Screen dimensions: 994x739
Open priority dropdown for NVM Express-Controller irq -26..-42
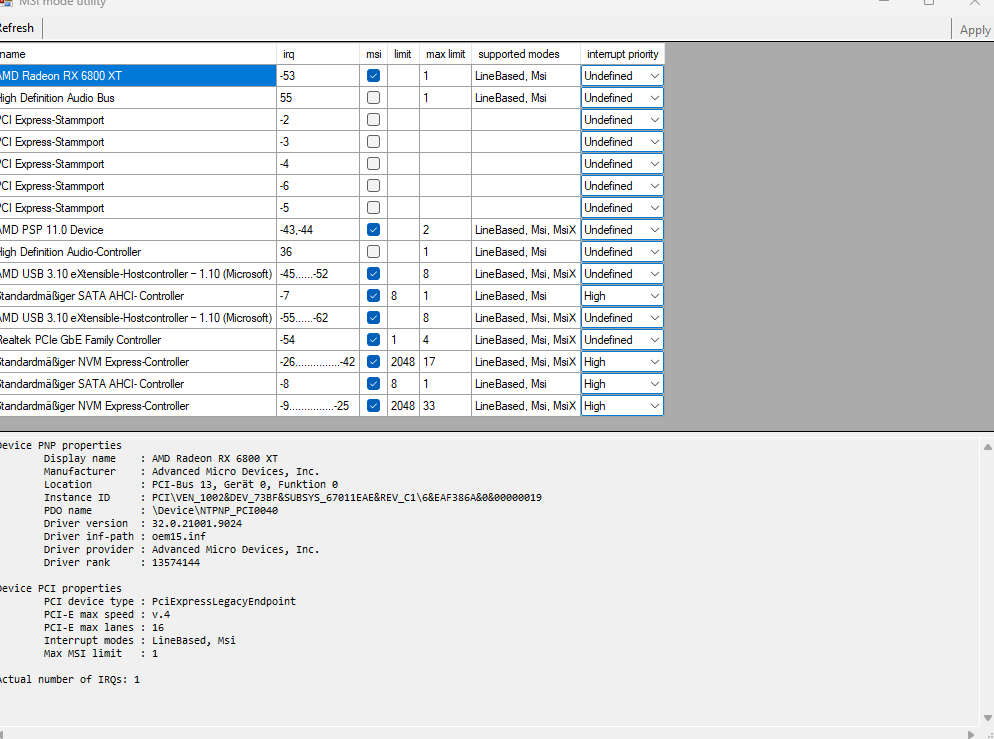622,362
